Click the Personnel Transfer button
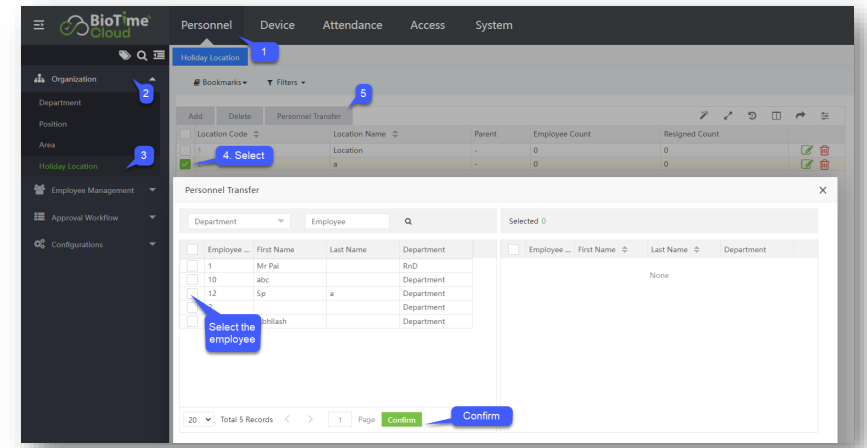 pos(308,116)
